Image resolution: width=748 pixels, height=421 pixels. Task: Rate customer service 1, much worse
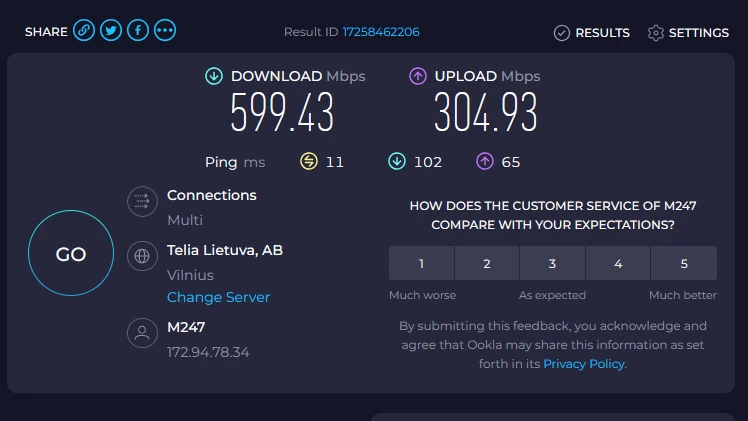pyautogui.click(x=421, y=264)
